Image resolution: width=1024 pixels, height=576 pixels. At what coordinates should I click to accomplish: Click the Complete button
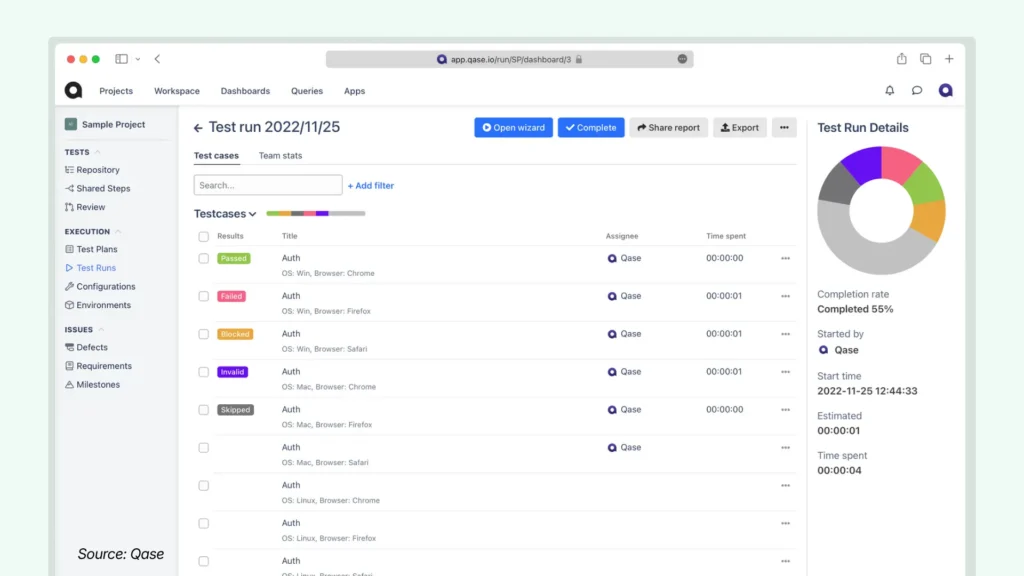591,127
